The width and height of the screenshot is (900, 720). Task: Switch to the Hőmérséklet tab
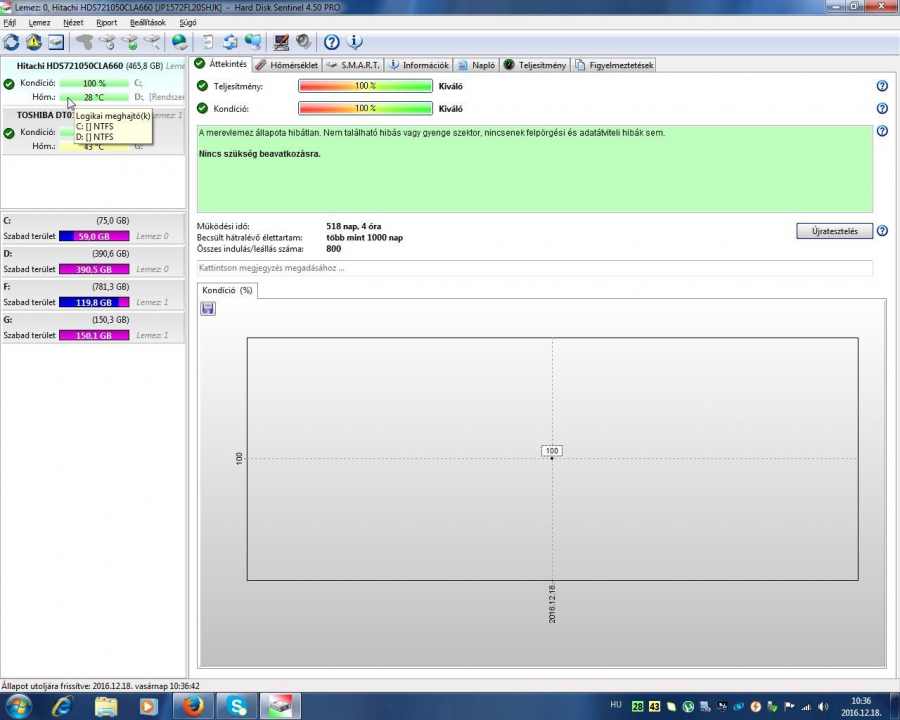287,65
